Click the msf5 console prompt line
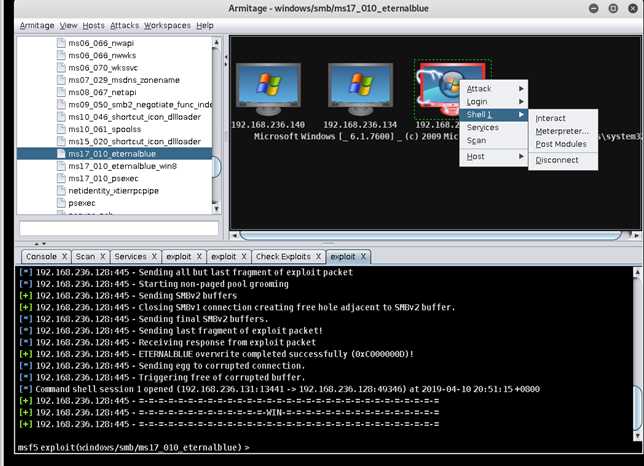The image size is (644, 466). (134, 447)
